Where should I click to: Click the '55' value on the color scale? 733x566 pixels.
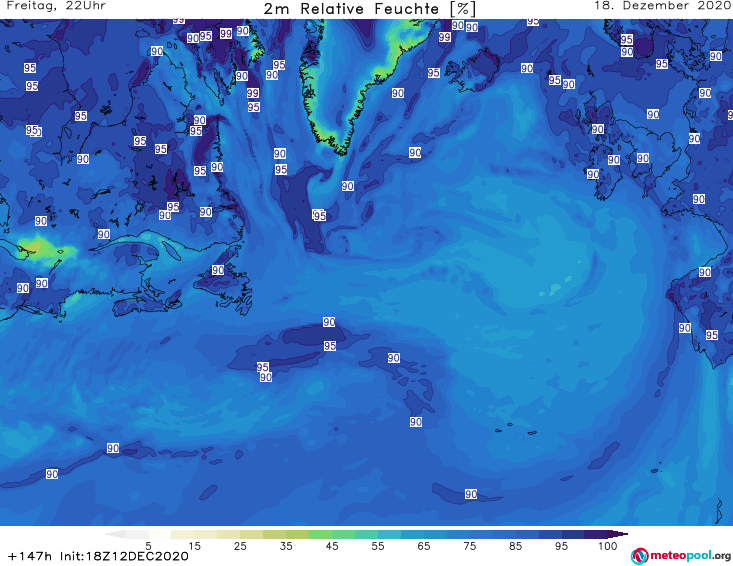pyautogui.click(x=378, y=546)
